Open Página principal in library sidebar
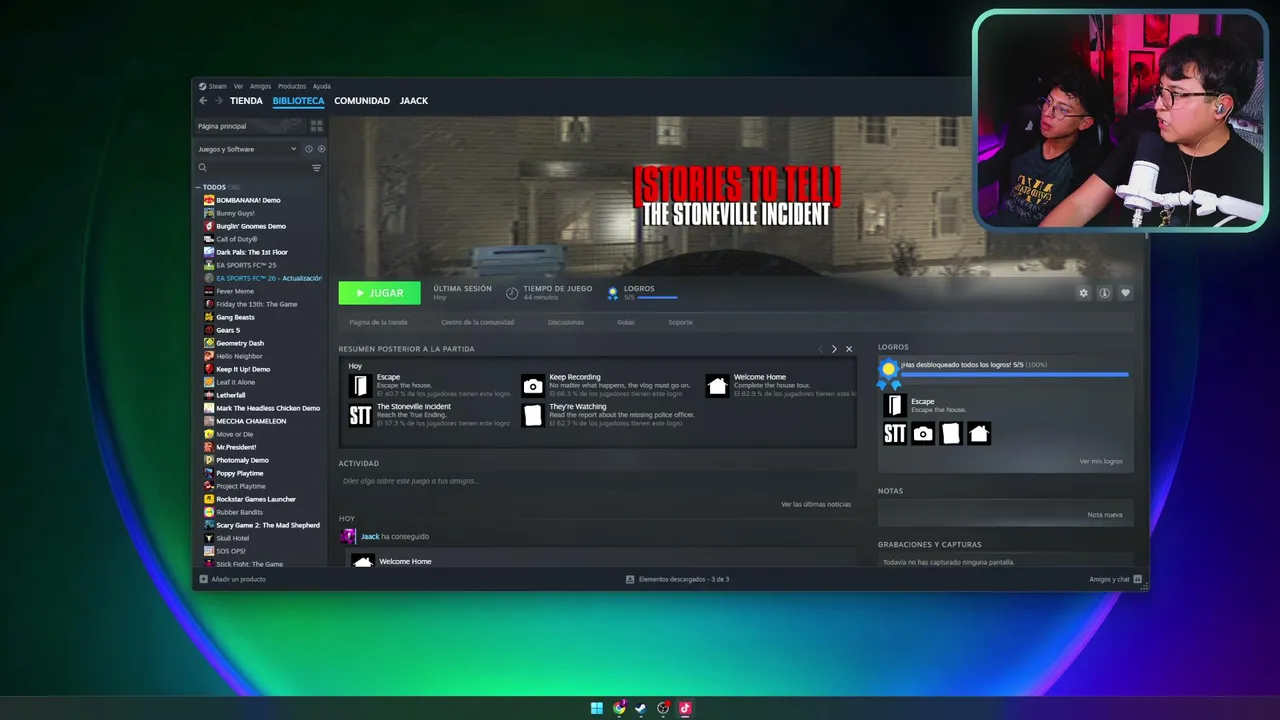This screenshot has height=720, width=1280. pyautogui.click(x=250, y=126)
